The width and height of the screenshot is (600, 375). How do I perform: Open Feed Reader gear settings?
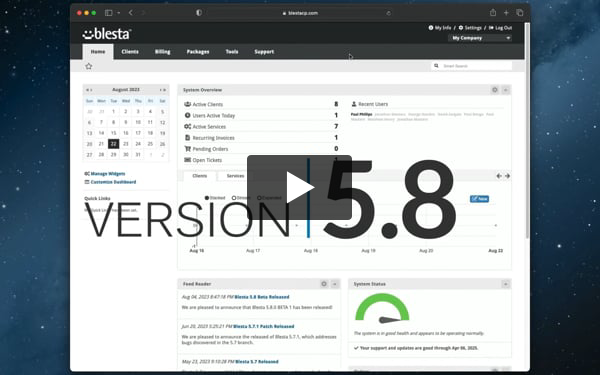pyautogui.click(x=324, y=284)
